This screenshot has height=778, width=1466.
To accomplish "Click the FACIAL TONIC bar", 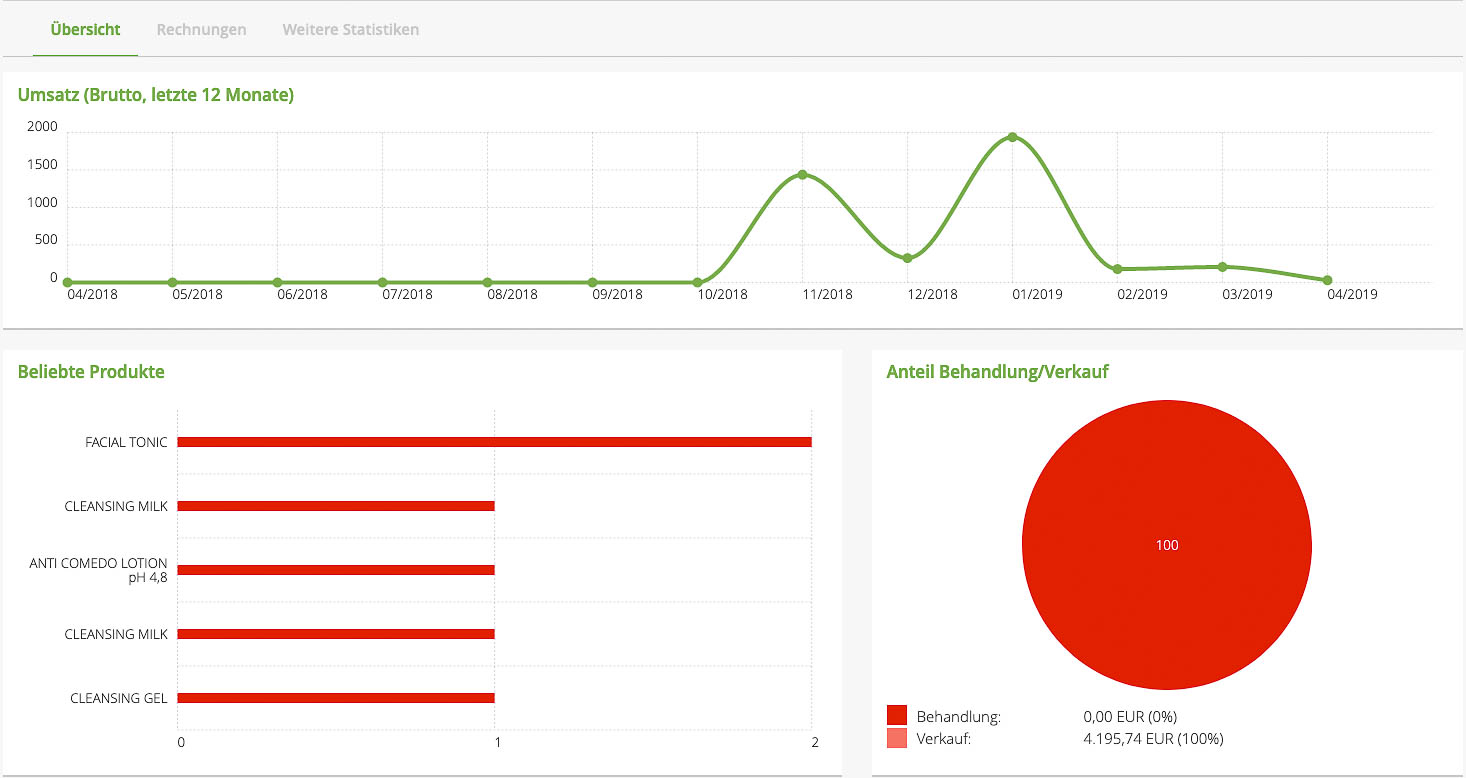I will (x=494, y=442).
